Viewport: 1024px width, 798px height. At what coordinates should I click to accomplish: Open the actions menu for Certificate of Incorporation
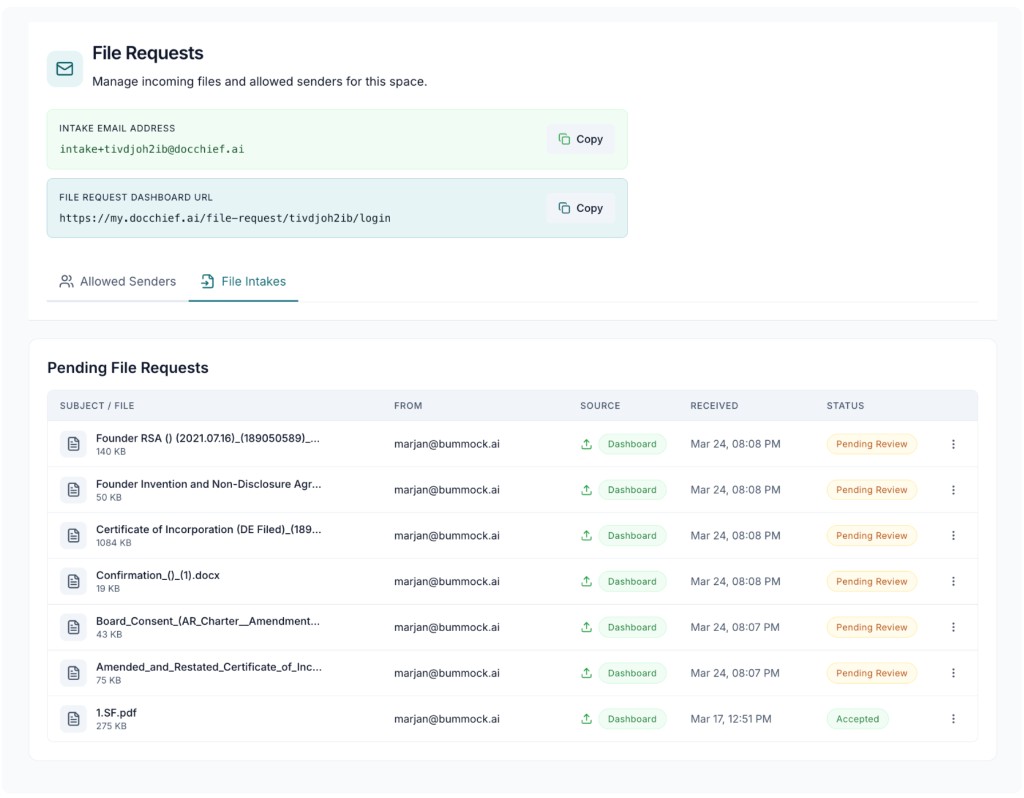click(x=953, y=535)
